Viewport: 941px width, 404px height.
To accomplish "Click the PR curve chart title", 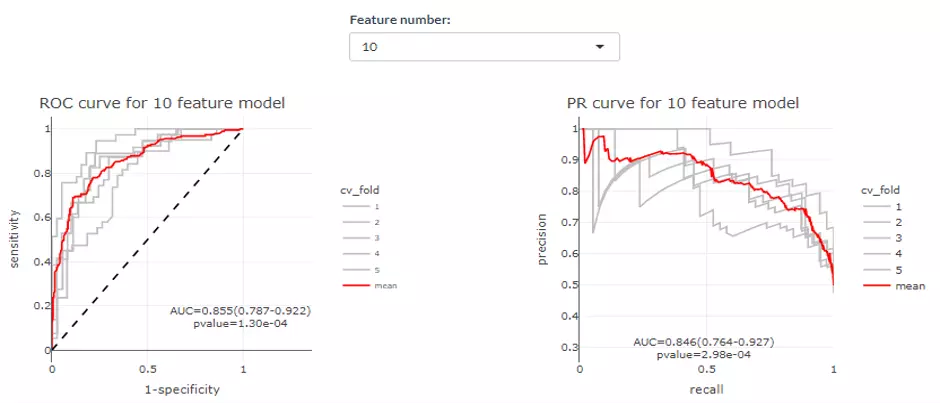I will pos(690,103).
